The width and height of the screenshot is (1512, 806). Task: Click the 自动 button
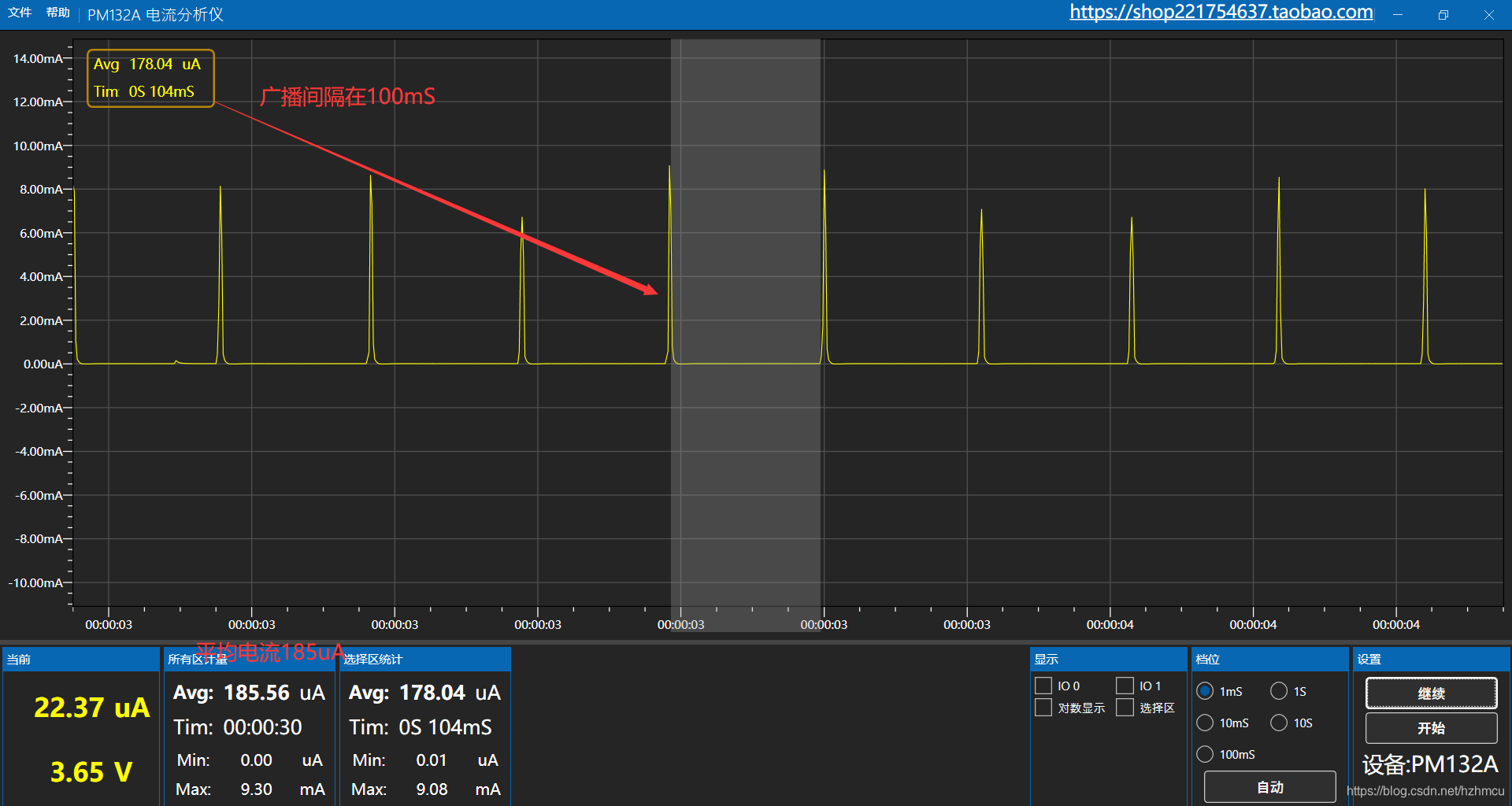point(1269,787)
